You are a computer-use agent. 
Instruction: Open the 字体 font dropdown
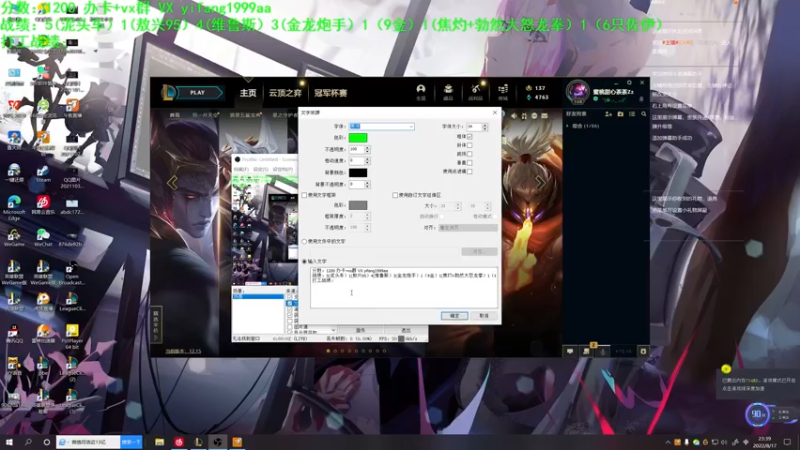pyautogui.click(x=381, y=126)
